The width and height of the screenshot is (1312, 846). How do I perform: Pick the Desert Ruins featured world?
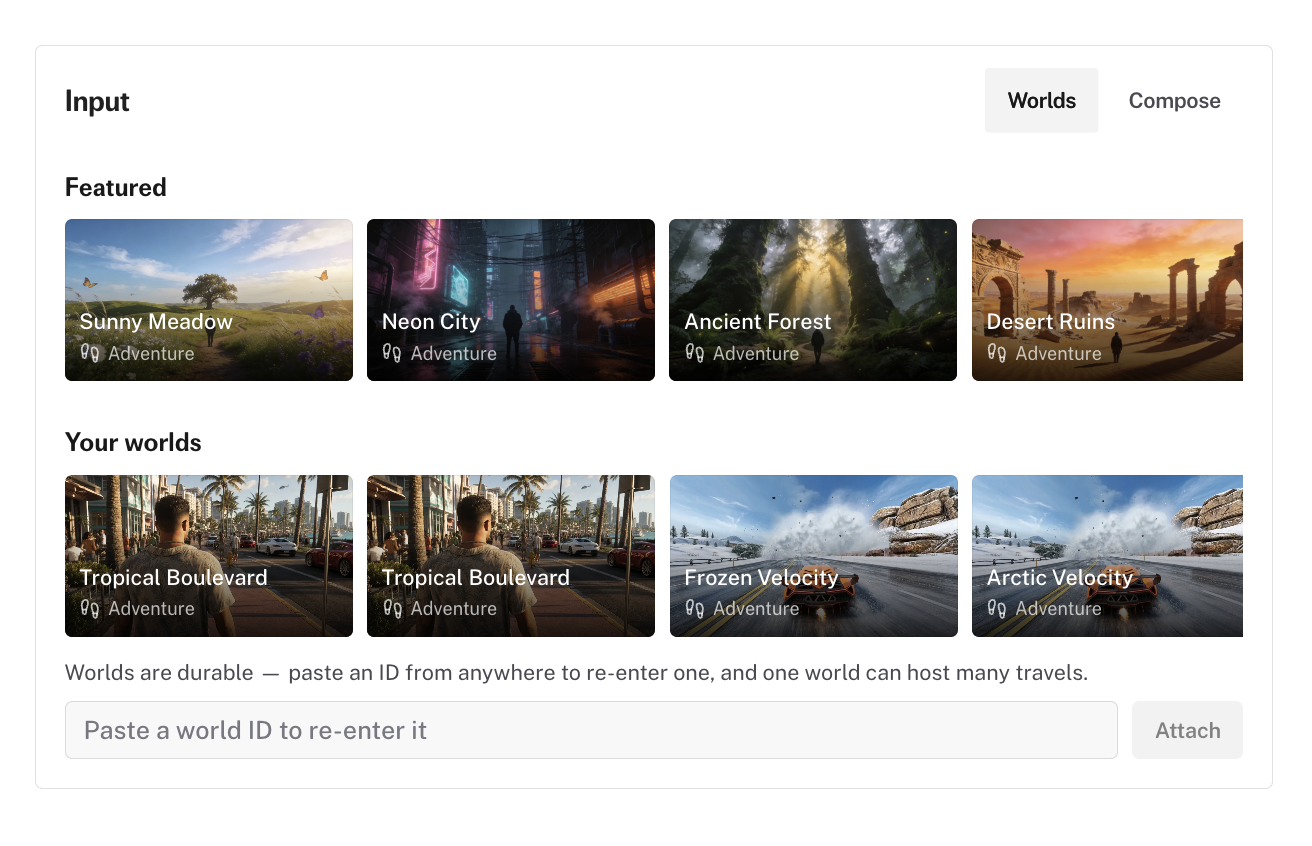1107,300
